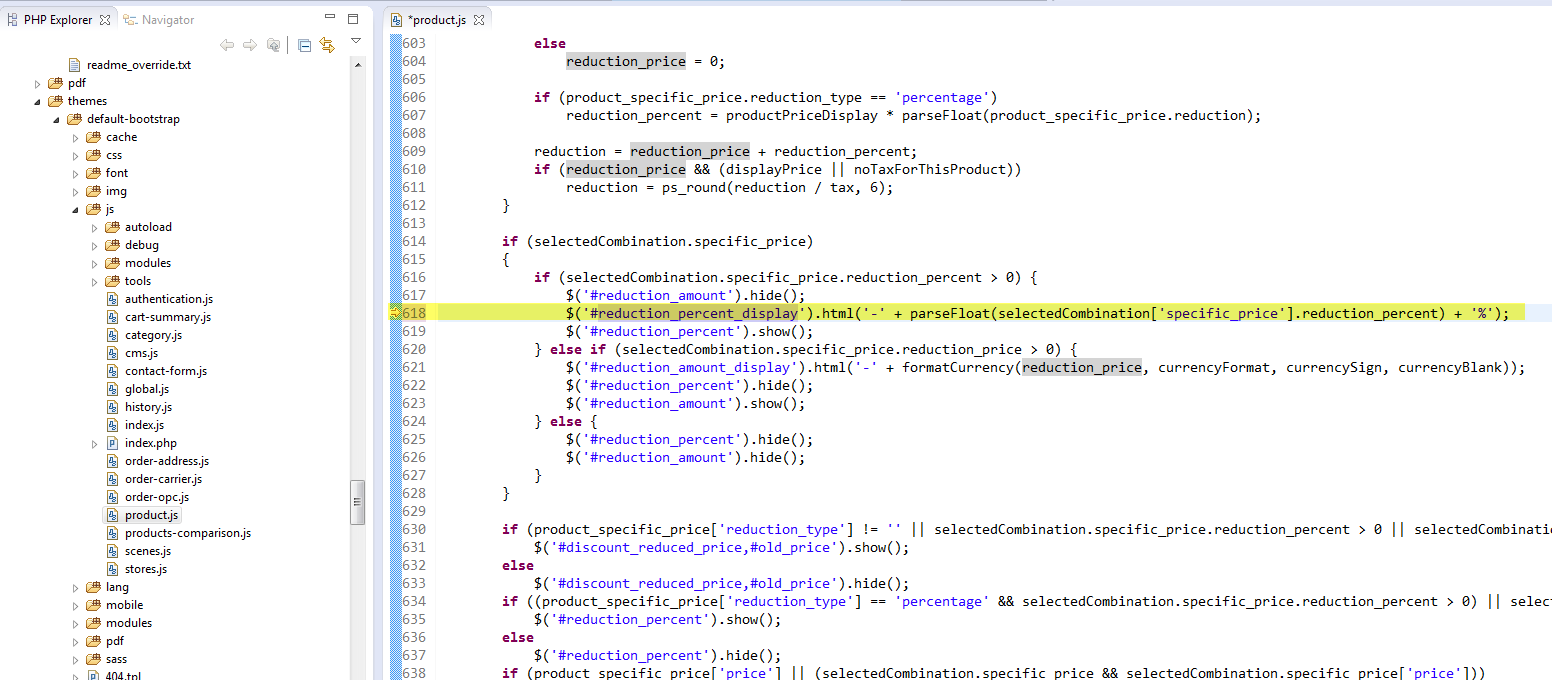Image resolution: width=1552 pixels, height=680 pixels.
Task: Collapse the themes folder
Action: coord(39,101)
